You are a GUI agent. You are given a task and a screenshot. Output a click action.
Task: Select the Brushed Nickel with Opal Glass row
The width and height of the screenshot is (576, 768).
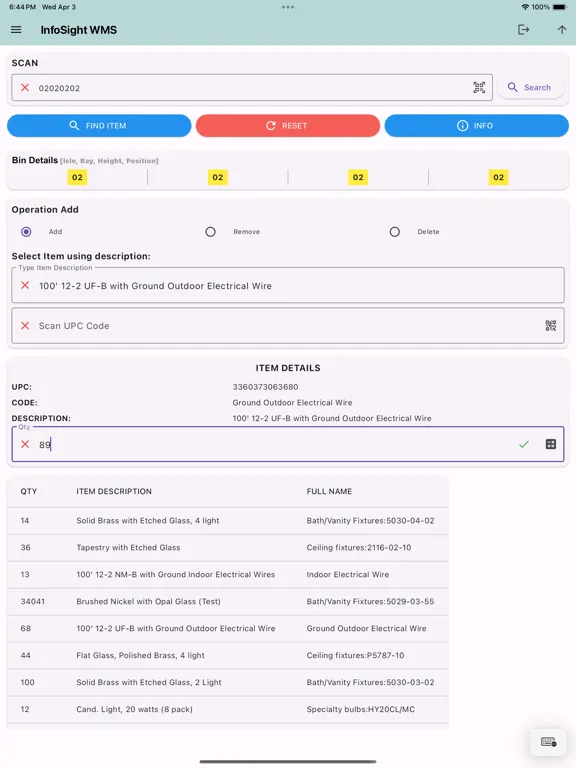228,601
